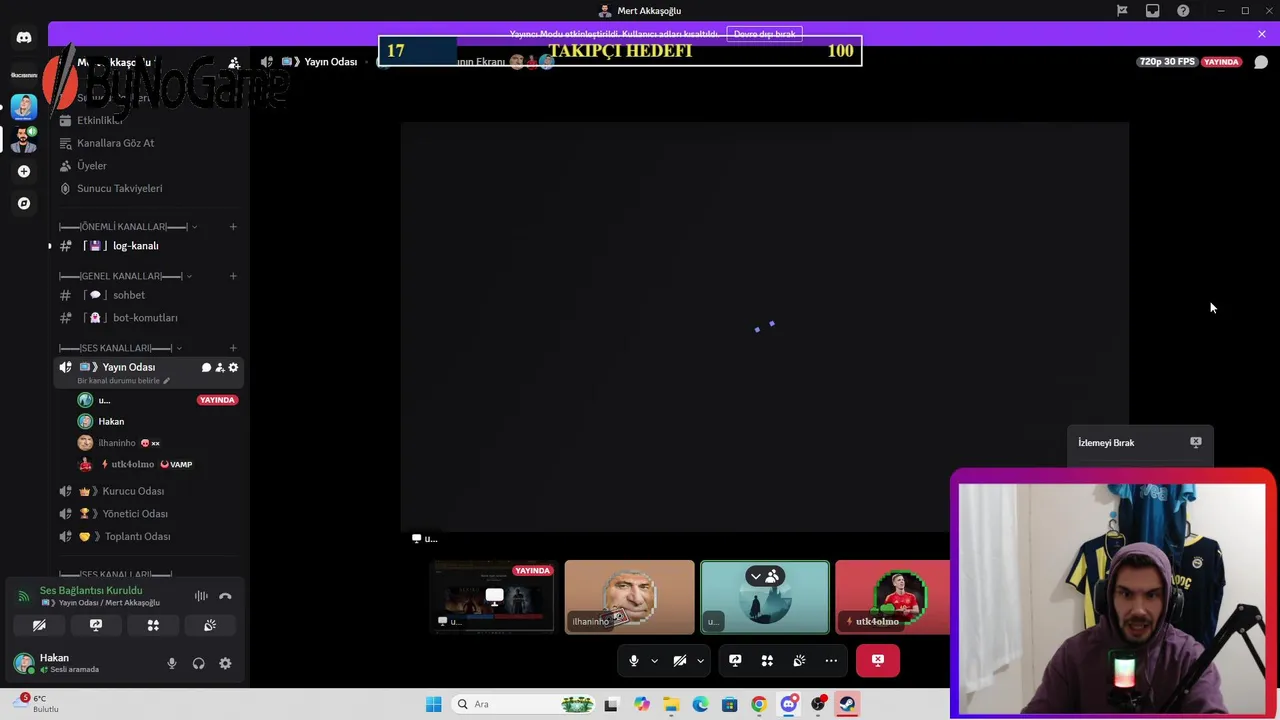The width and height of the screenshot is (1280, 720).
Task: Create channel in GENEL KANALLAR category
Action: tap(233, 276)
